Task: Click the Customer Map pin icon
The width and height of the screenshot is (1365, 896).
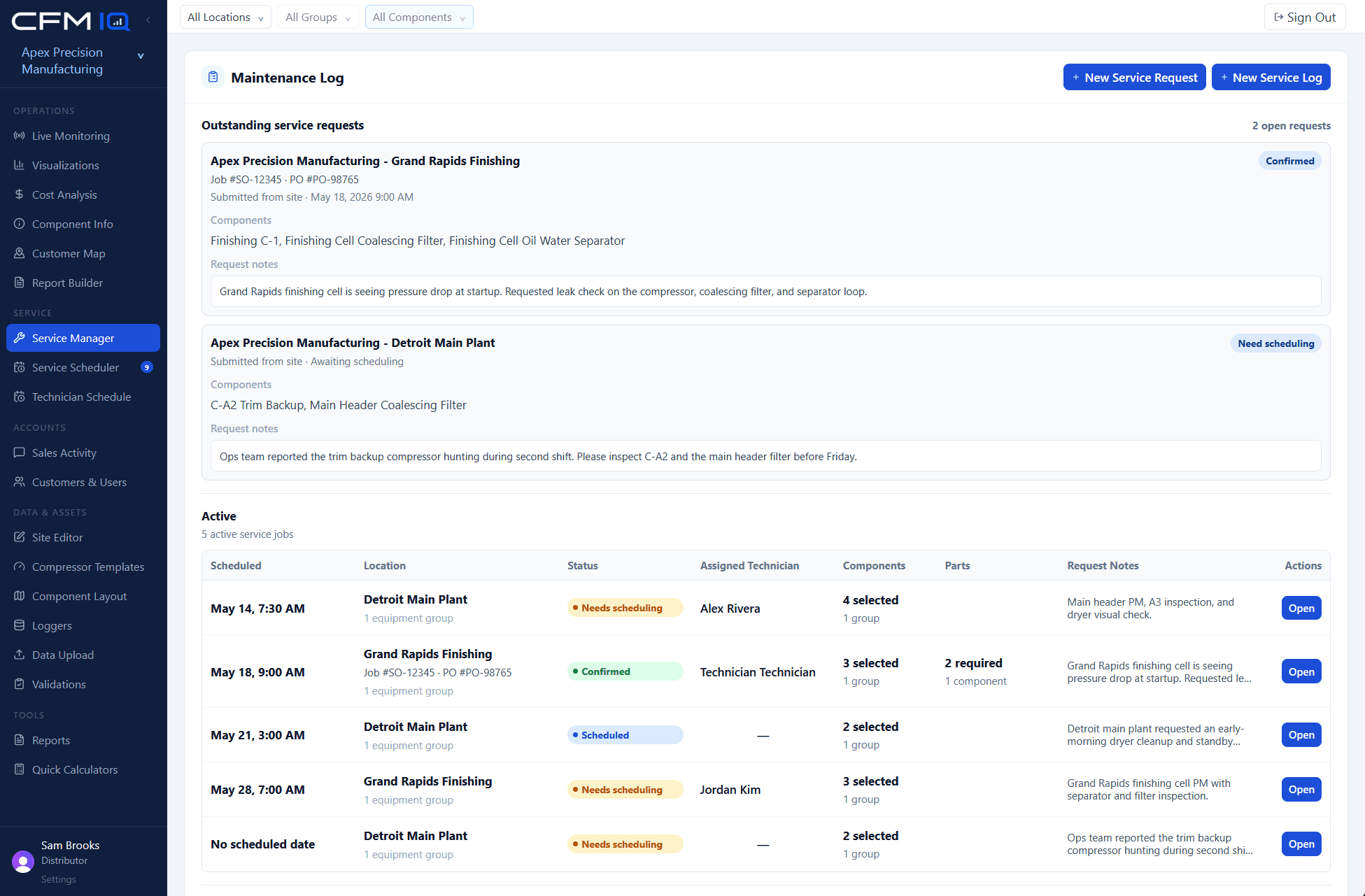Action: tap(20, 253)
